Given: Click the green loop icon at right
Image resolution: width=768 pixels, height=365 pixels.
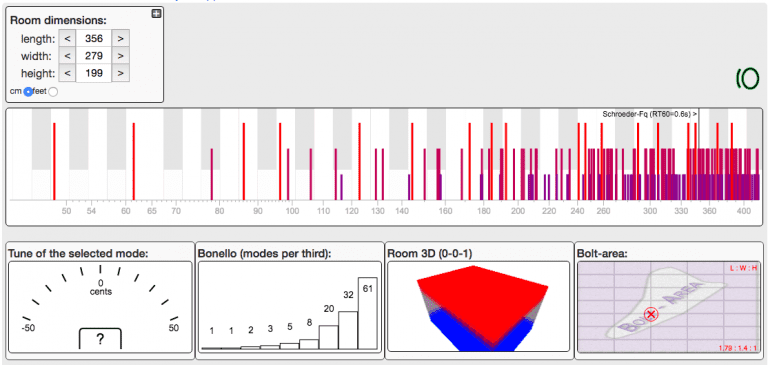Looking at the screenshot, I should [x=747, y=78].
